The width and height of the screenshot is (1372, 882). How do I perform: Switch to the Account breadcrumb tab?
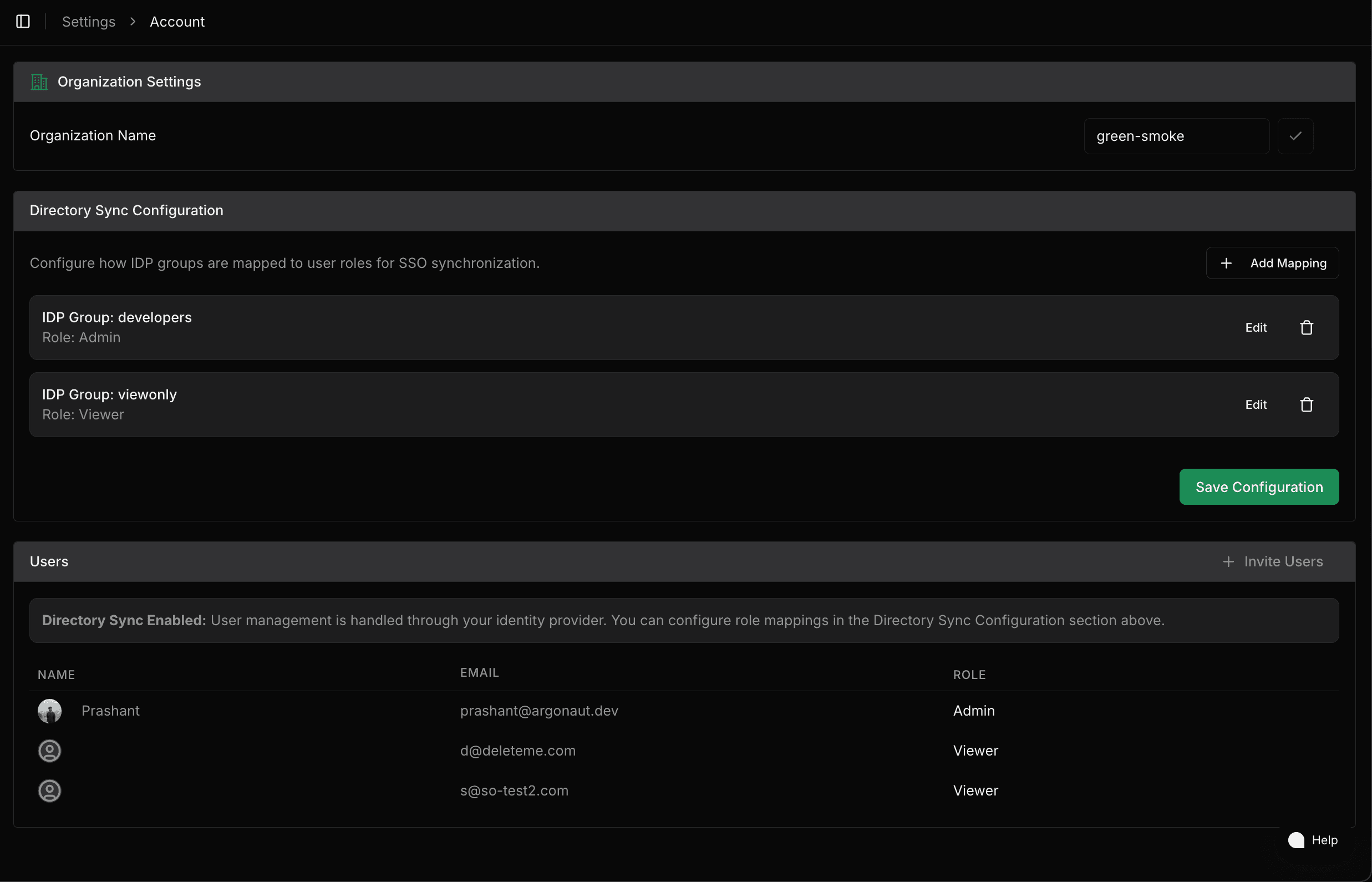pos(177,22)
